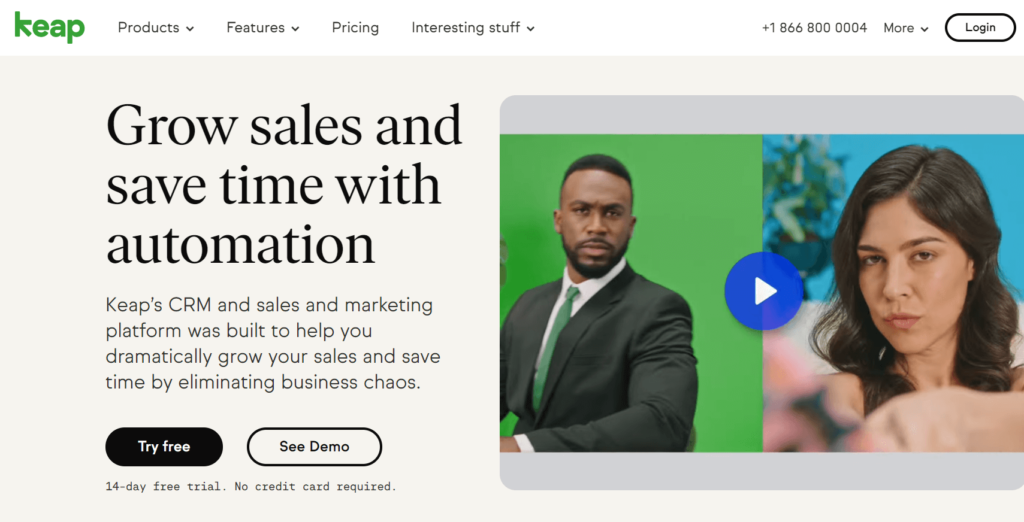This screenshot has height=522, width=1024.
Task: Click the Keap logo
Action: 49,27
